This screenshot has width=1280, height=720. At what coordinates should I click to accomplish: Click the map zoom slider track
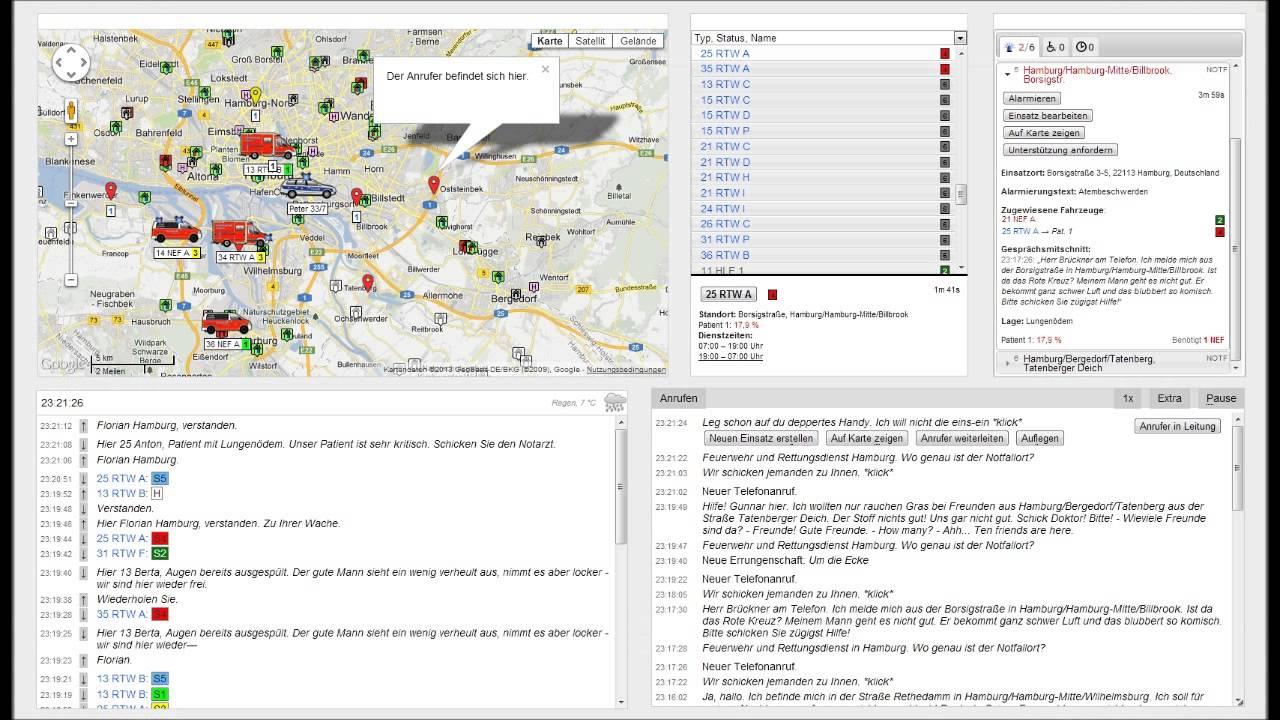click(71, 208)
